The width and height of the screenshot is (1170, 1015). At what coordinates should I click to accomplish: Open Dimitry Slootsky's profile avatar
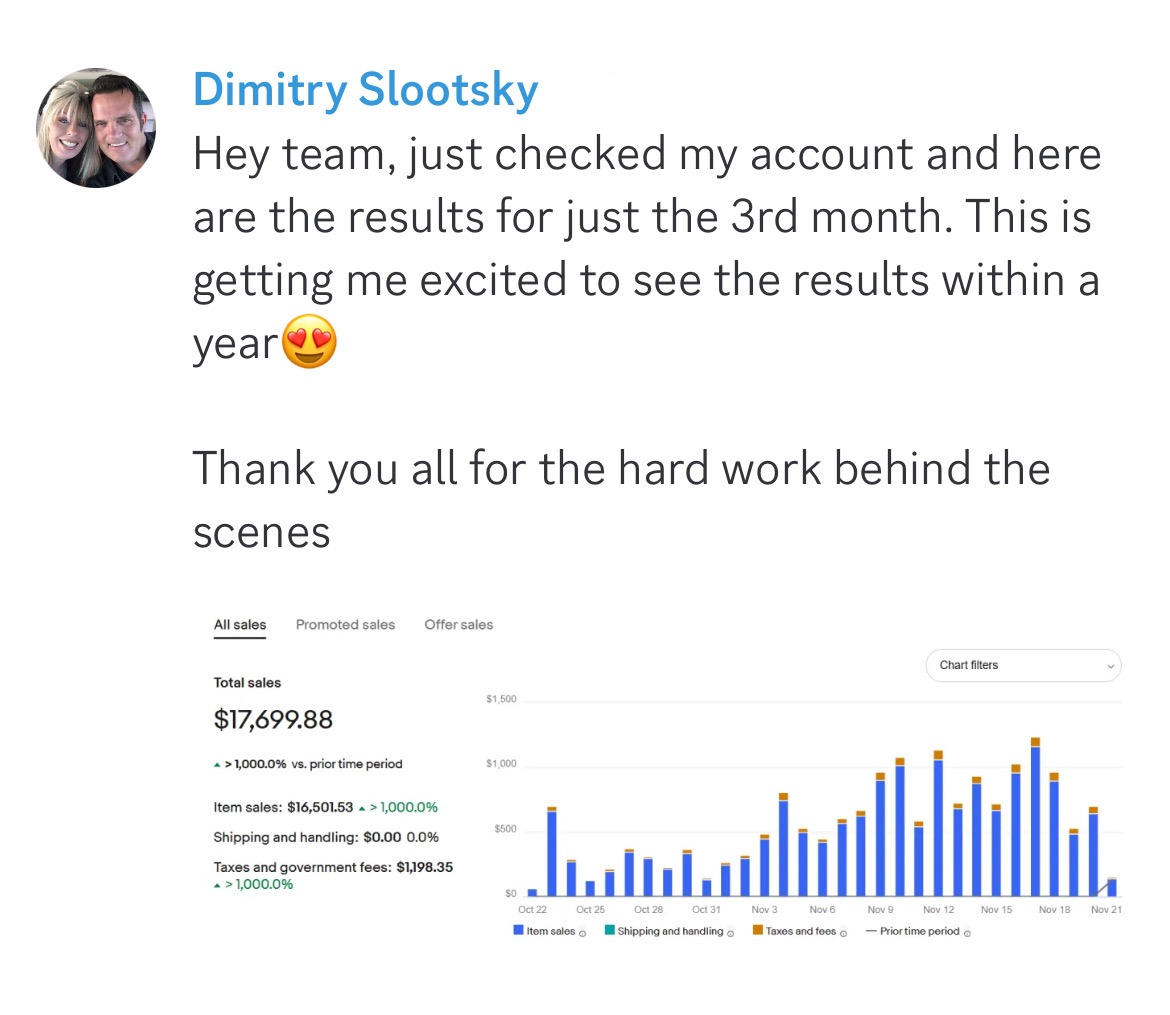pyautogui.click(x=96, y=128)
